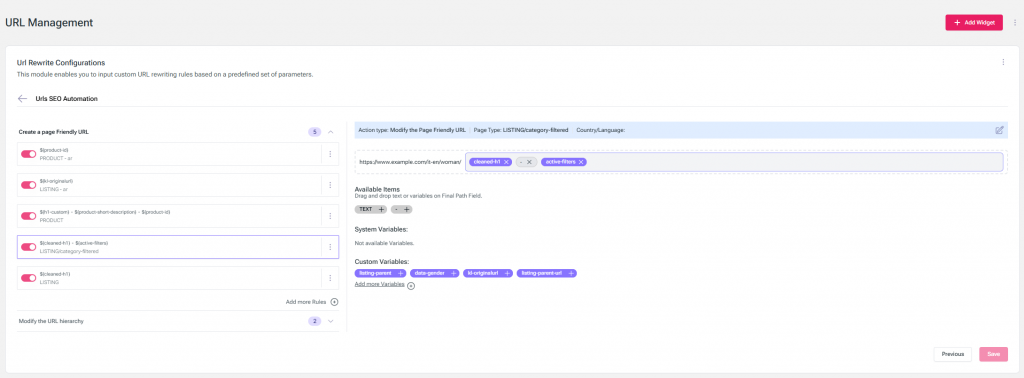Screen dimensions: 1024x378
Task: Open the Url Rewrite Configurations module menu
Action: [x=1003, y=62]
